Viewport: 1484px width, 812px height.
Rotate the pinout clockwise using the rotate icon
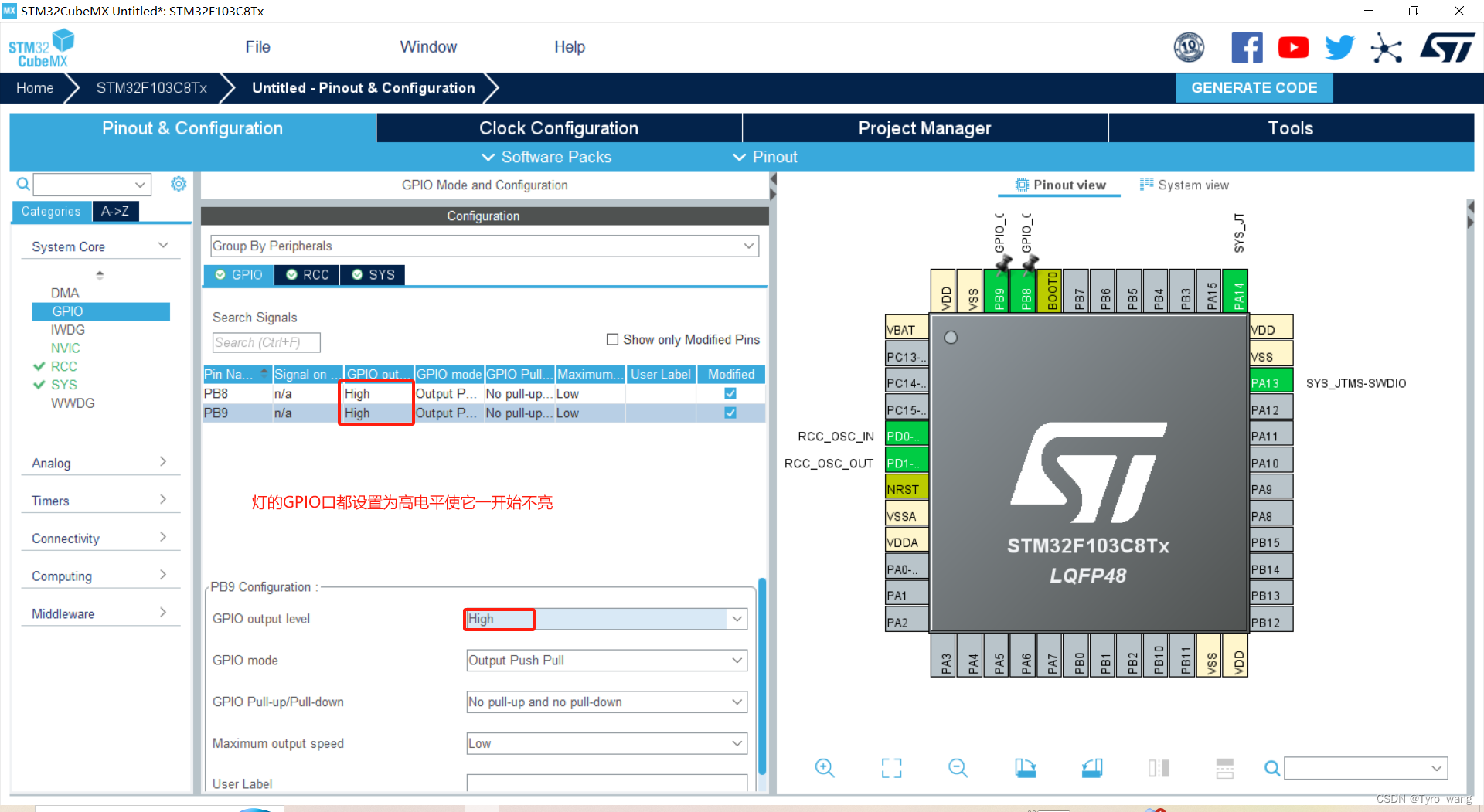coord(1025,768)
